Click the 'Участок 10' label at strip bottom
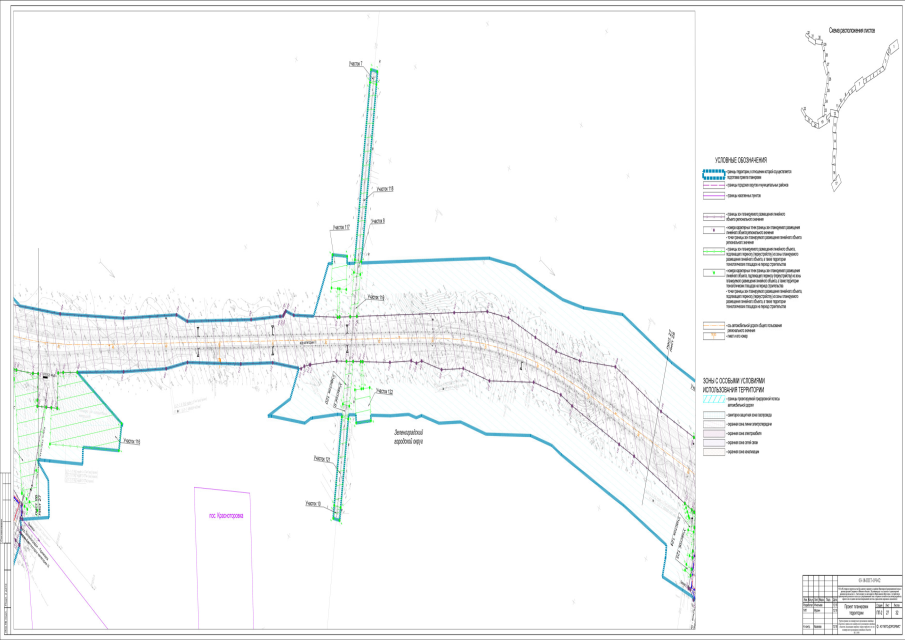This screenshot has width=905, height=640. coord(315,504)
